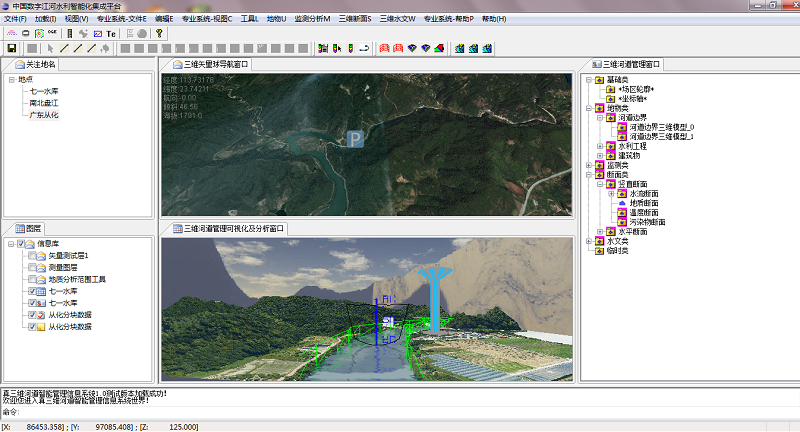This screenshot has width=800, height=432.
Task: Collapse the 河道边界 tree node
Action: 600,118
